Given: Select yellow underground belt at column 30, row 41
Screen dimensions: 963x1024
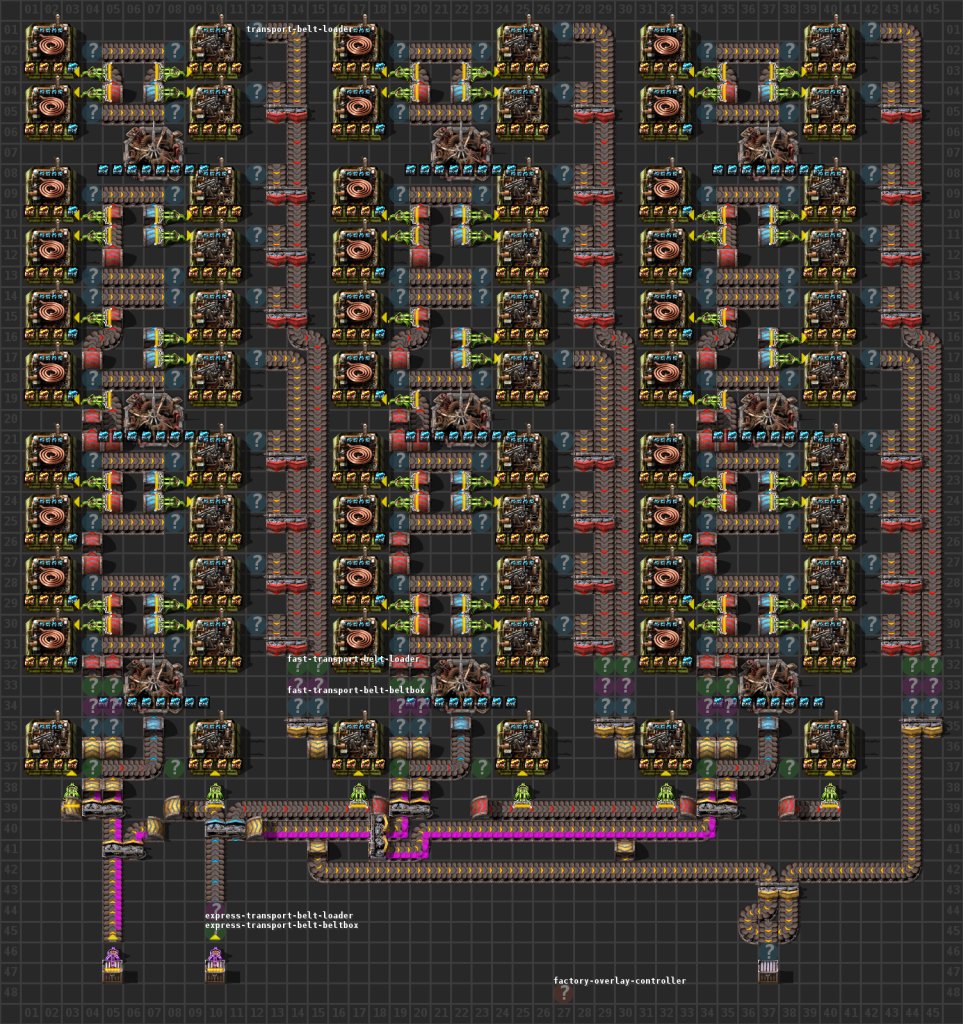Looking at the screenshot, I should (625, 848).
